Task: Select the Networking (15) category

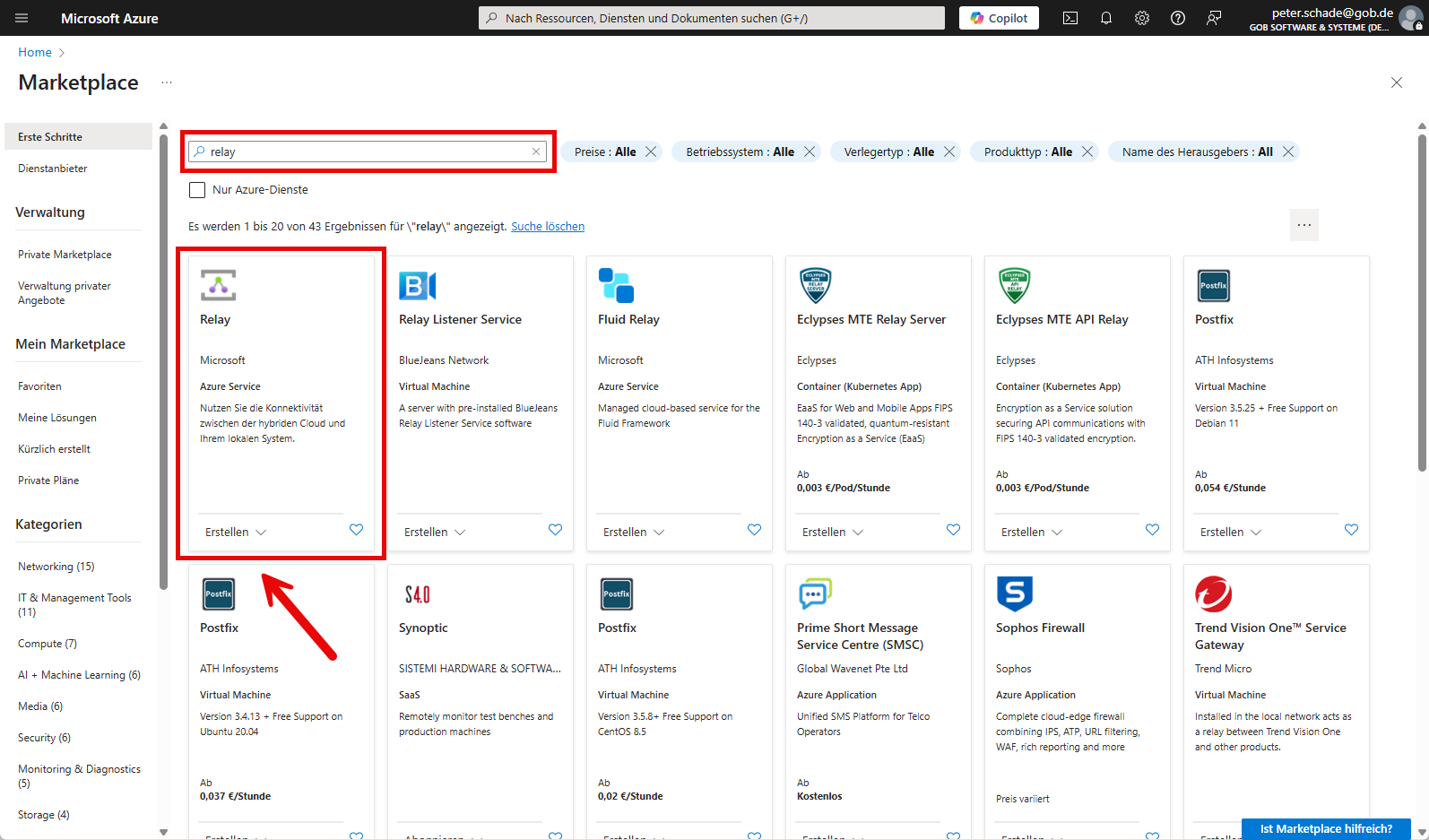Action: pos(56,567)
